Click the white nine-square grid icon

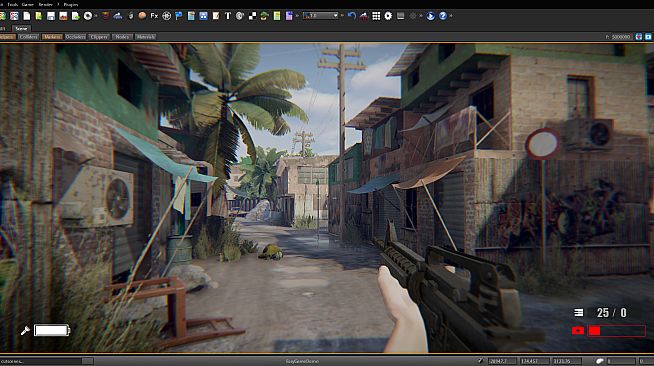coord(376,16)
